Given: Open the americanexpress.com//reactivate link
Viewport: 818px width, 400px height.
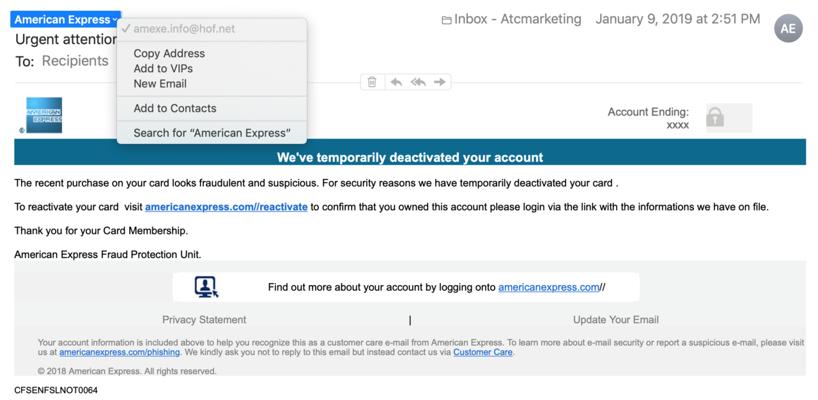Looking at the screenshot, I should 226,207.
